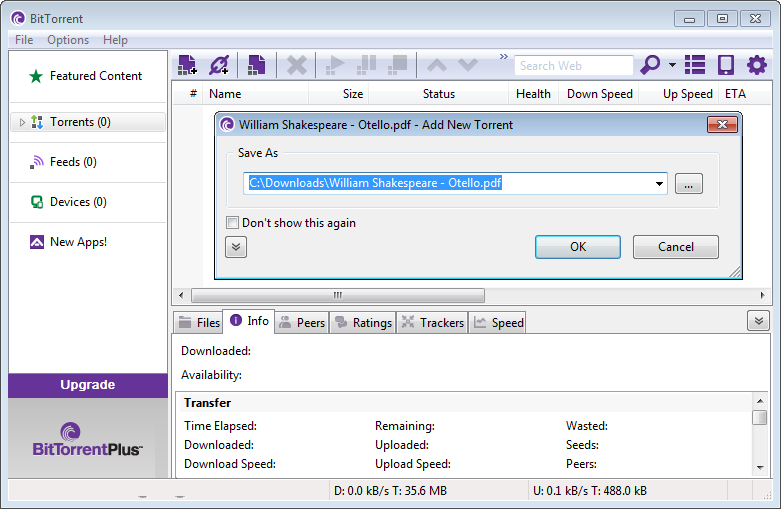
Task: Click the Feeds RSS icon
Action: 37,162
